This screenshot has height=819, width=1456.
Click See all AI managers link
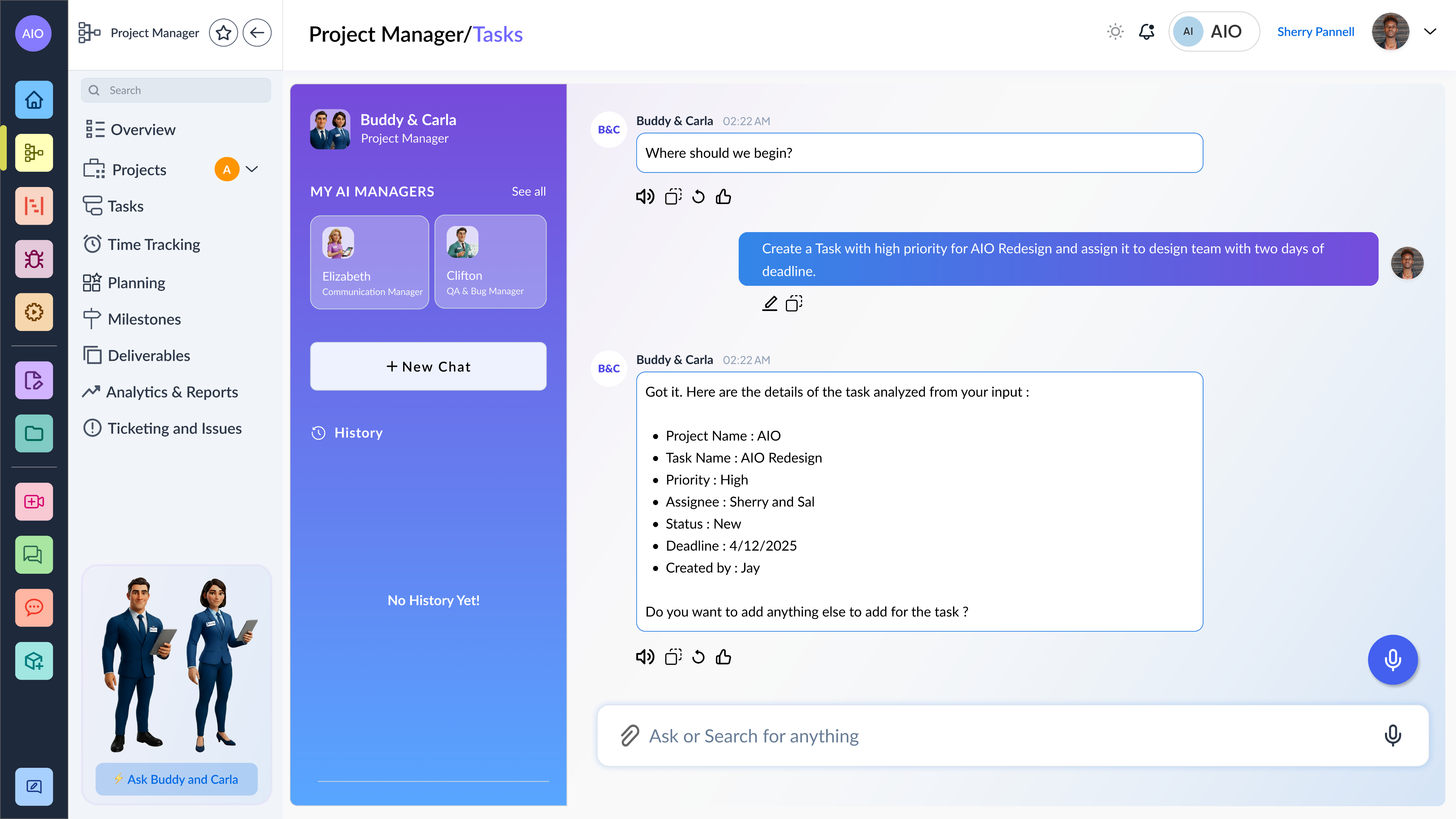pyautogui.click(x=528, y=192)
